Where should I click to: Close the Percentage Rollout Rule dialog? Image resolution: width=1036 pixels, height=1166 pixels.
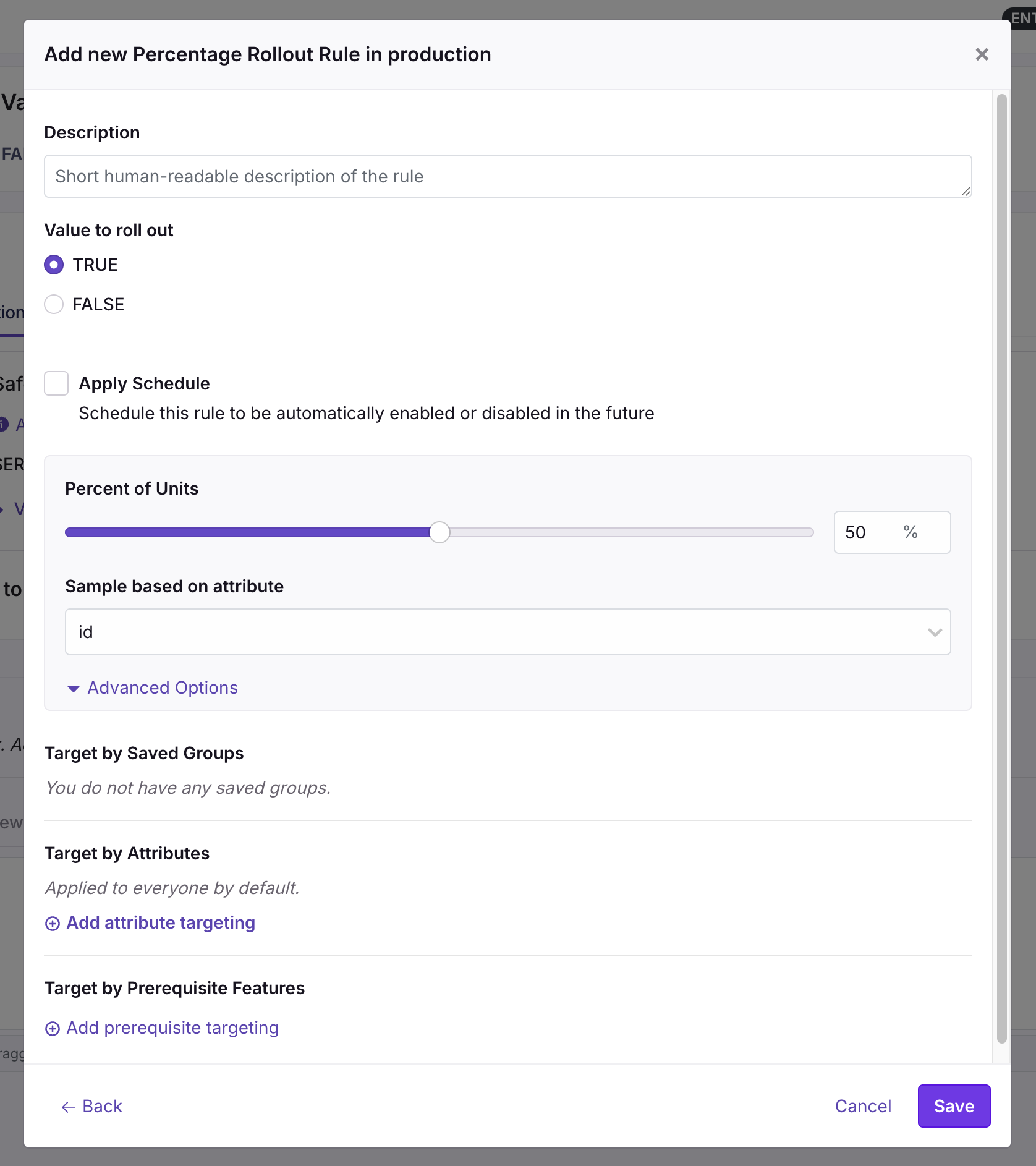click(x=982, y=54)
